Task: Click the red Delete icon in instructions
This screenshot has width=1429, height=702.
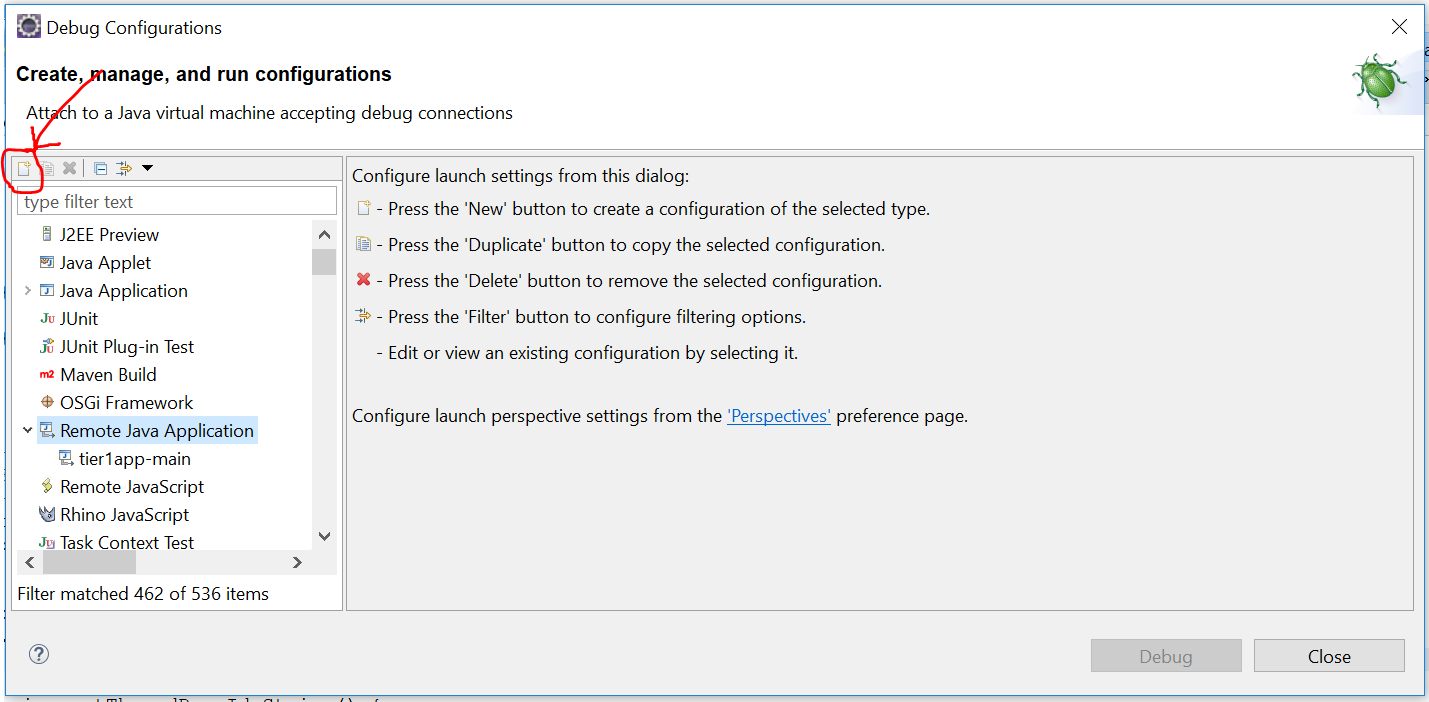Action: pos(363,280)
